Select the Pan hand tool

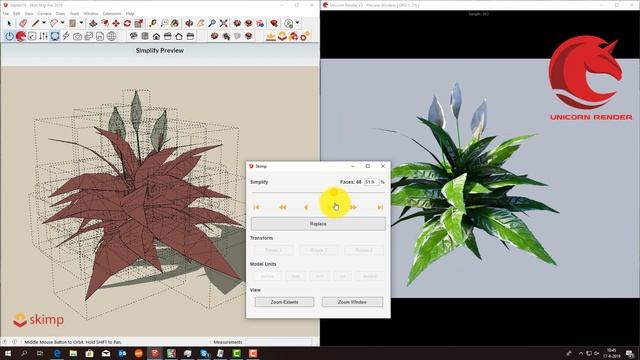click(x=200, y=23)
